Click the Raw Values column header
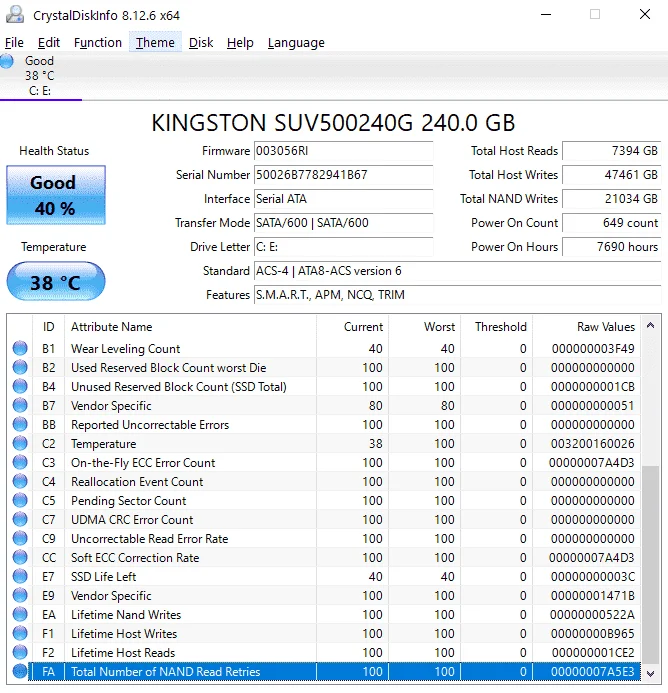668x693 pixels. [587, 327]
